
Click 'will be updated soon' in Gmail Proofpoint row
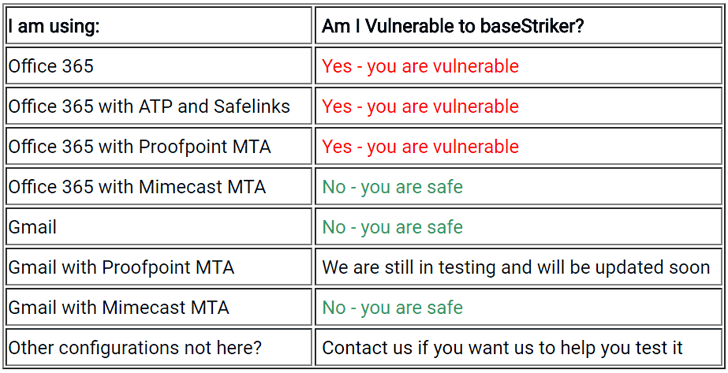(x=624, y=267)
